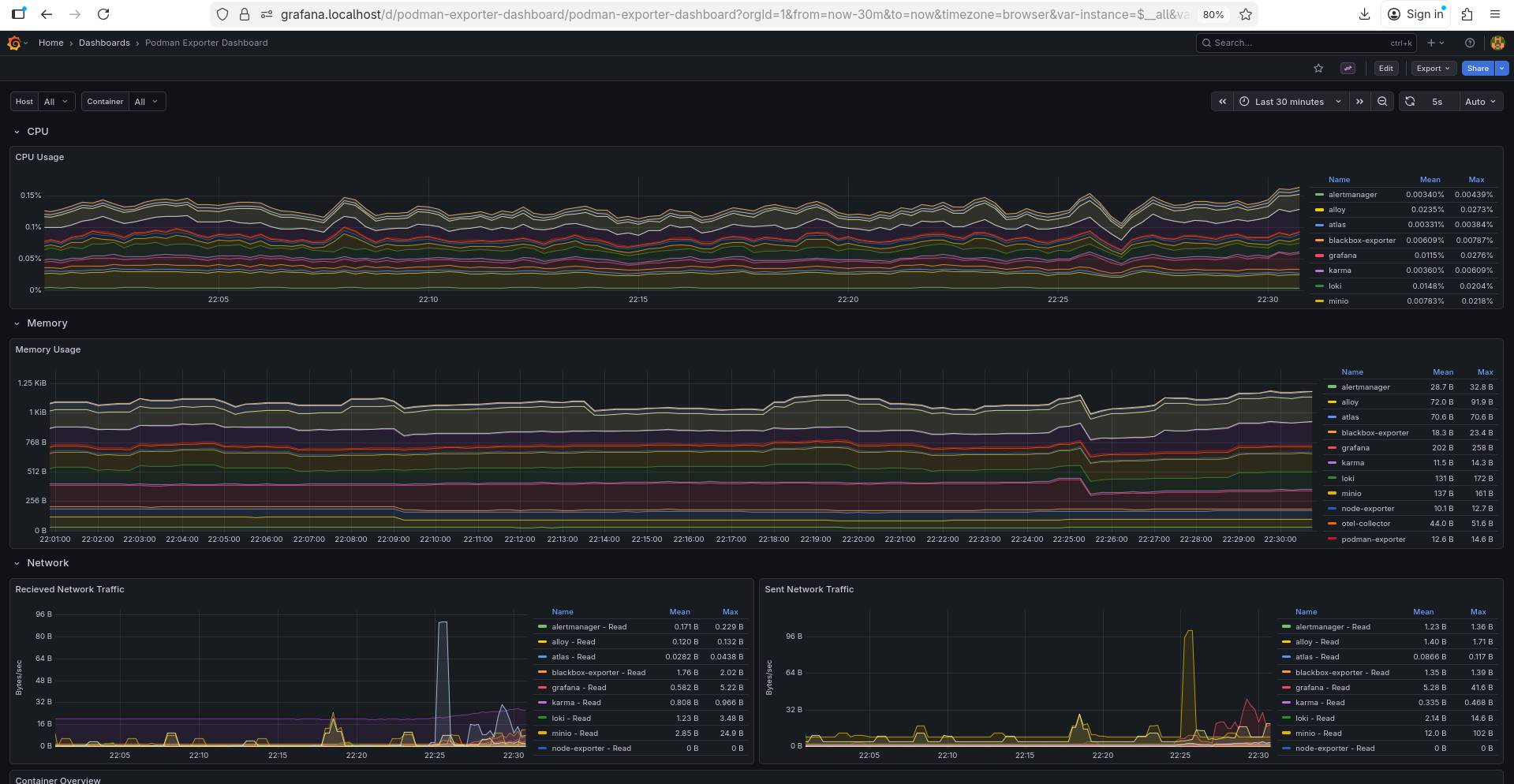This screenshot has height=784, width=1514.
Task: Click the Sign in button
Action: 1416,14
